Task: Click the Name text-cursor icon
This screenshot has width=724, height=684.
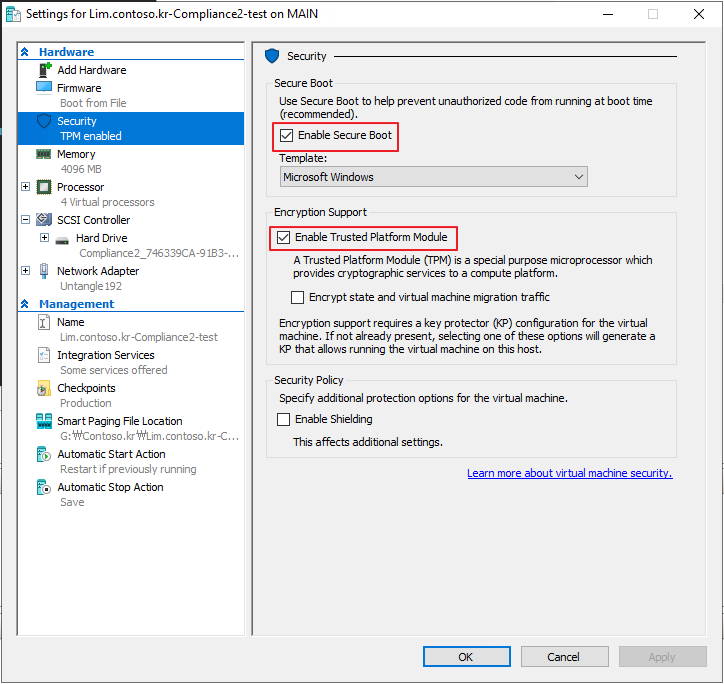Action: click(x=43, y=322)
